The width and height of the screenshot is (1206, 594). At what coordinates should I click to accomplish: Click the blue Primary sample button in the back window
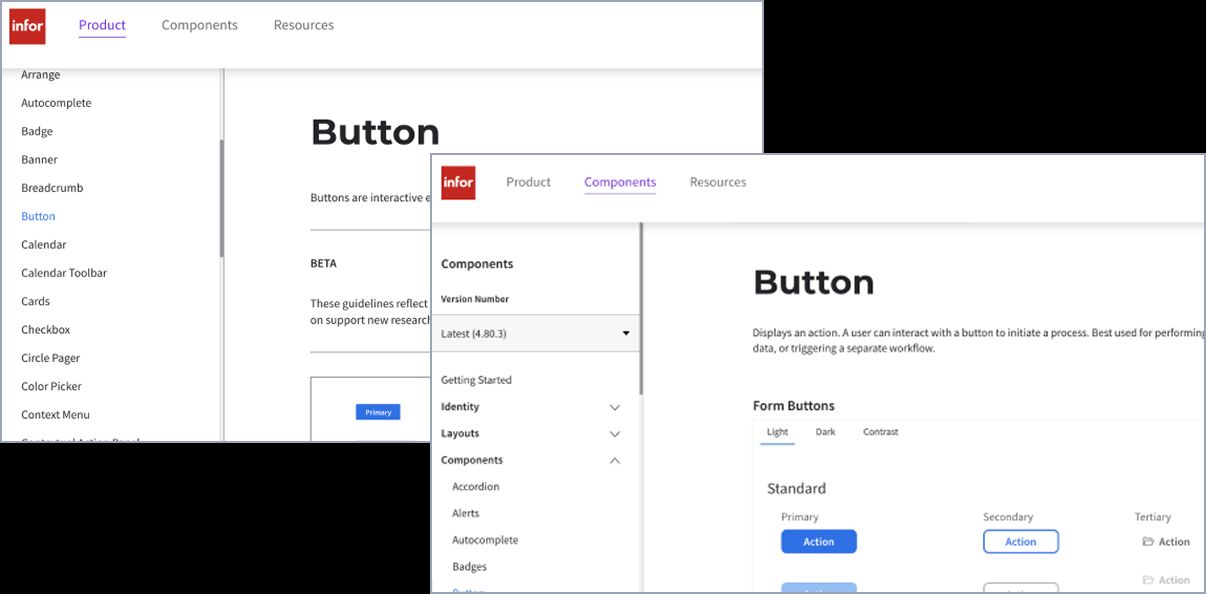point(378,412)
